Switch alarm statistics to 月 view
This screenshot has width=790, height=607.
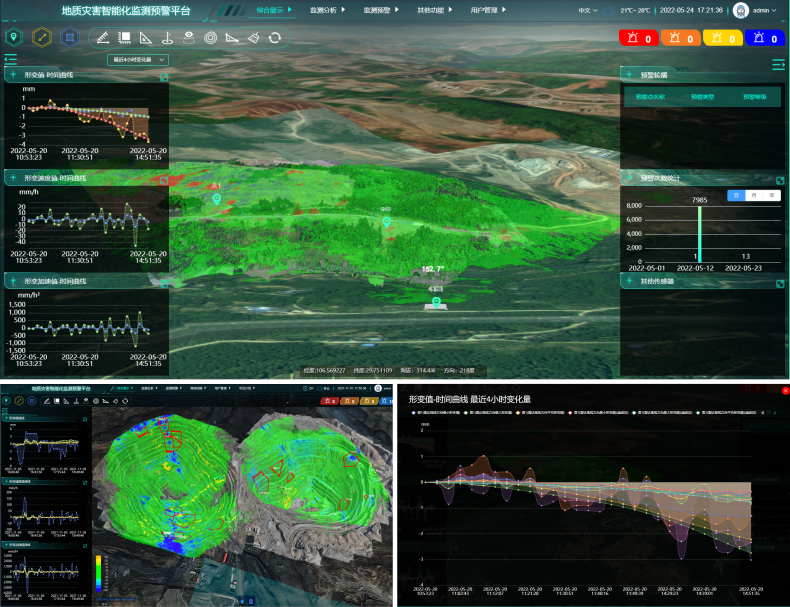point(753,195)
